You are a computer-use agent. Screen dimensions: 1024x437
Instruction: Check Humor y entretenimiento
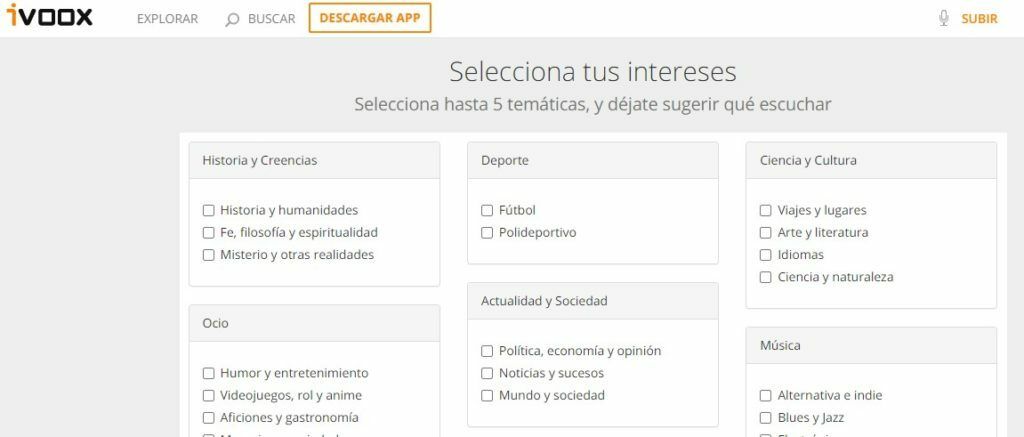[208, 373]
